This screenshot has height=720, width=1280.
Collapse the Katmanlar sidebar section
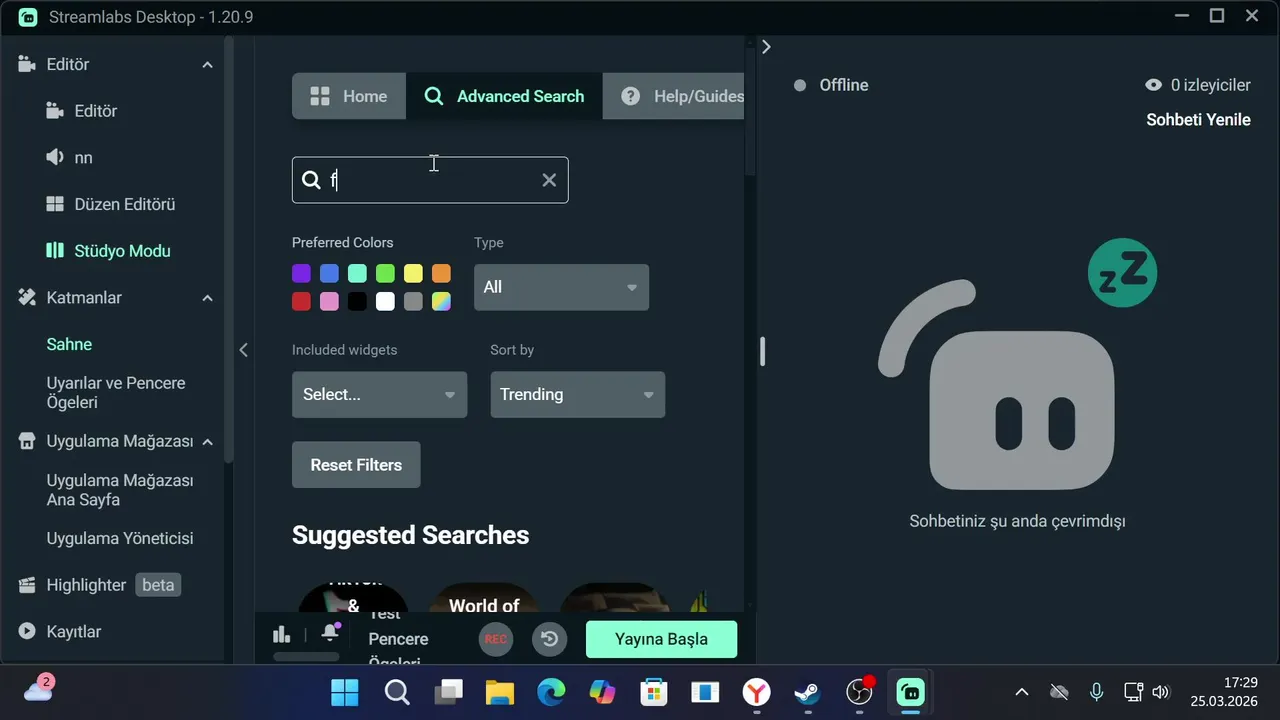click(x=207, y=298)
